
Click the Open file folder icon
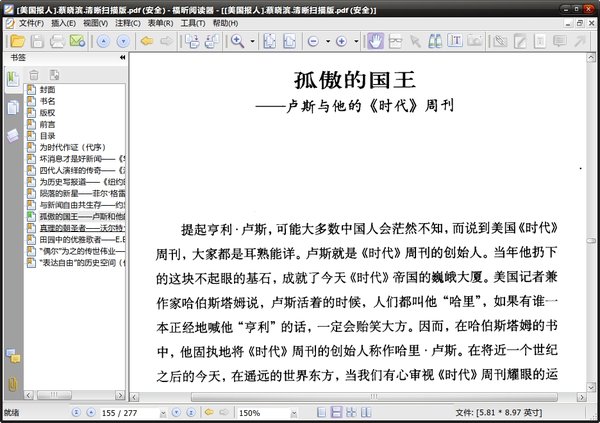18,41
